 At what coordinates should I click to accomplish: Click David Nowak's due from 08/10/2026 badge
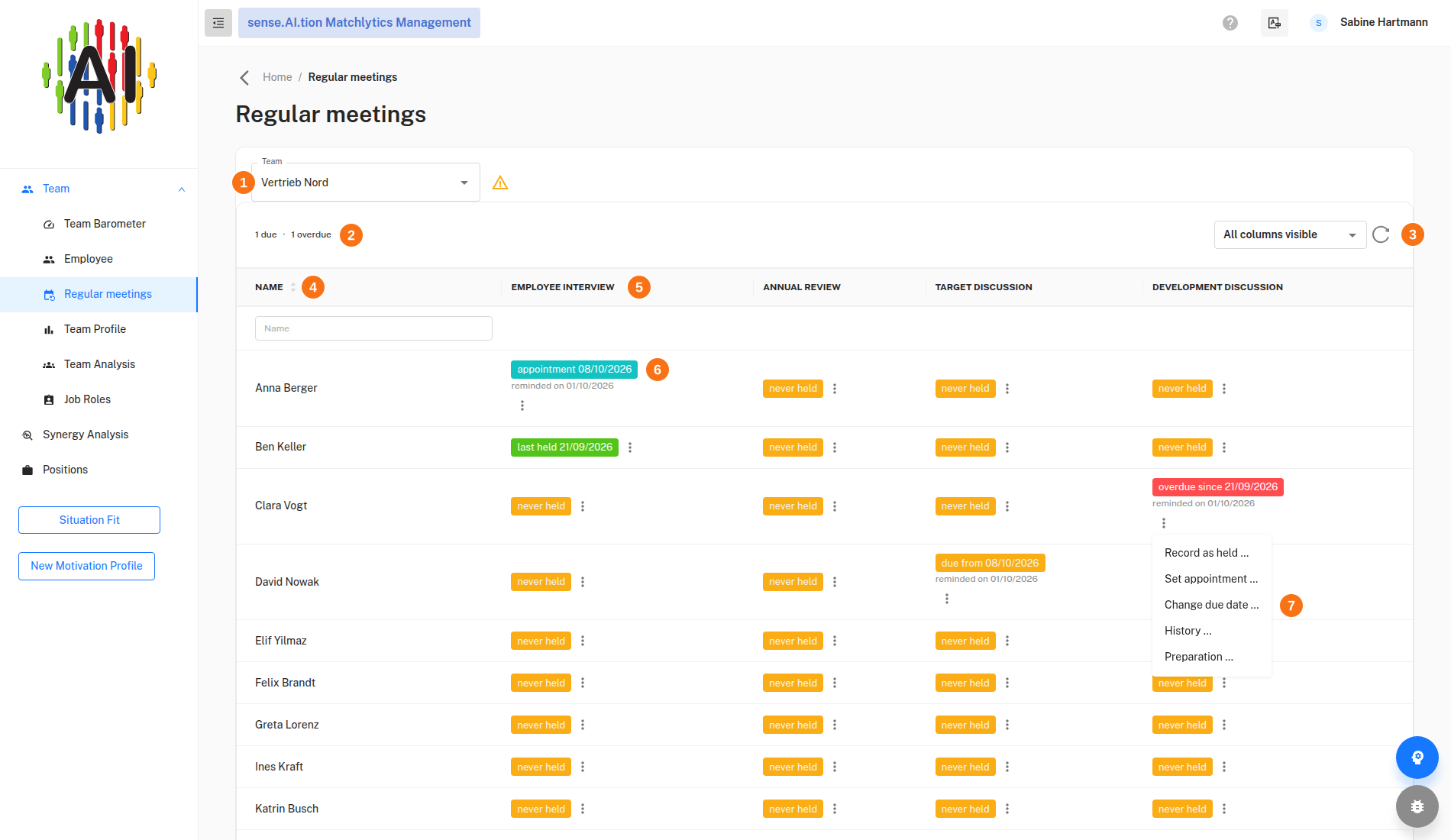click(x=990, y=563)
